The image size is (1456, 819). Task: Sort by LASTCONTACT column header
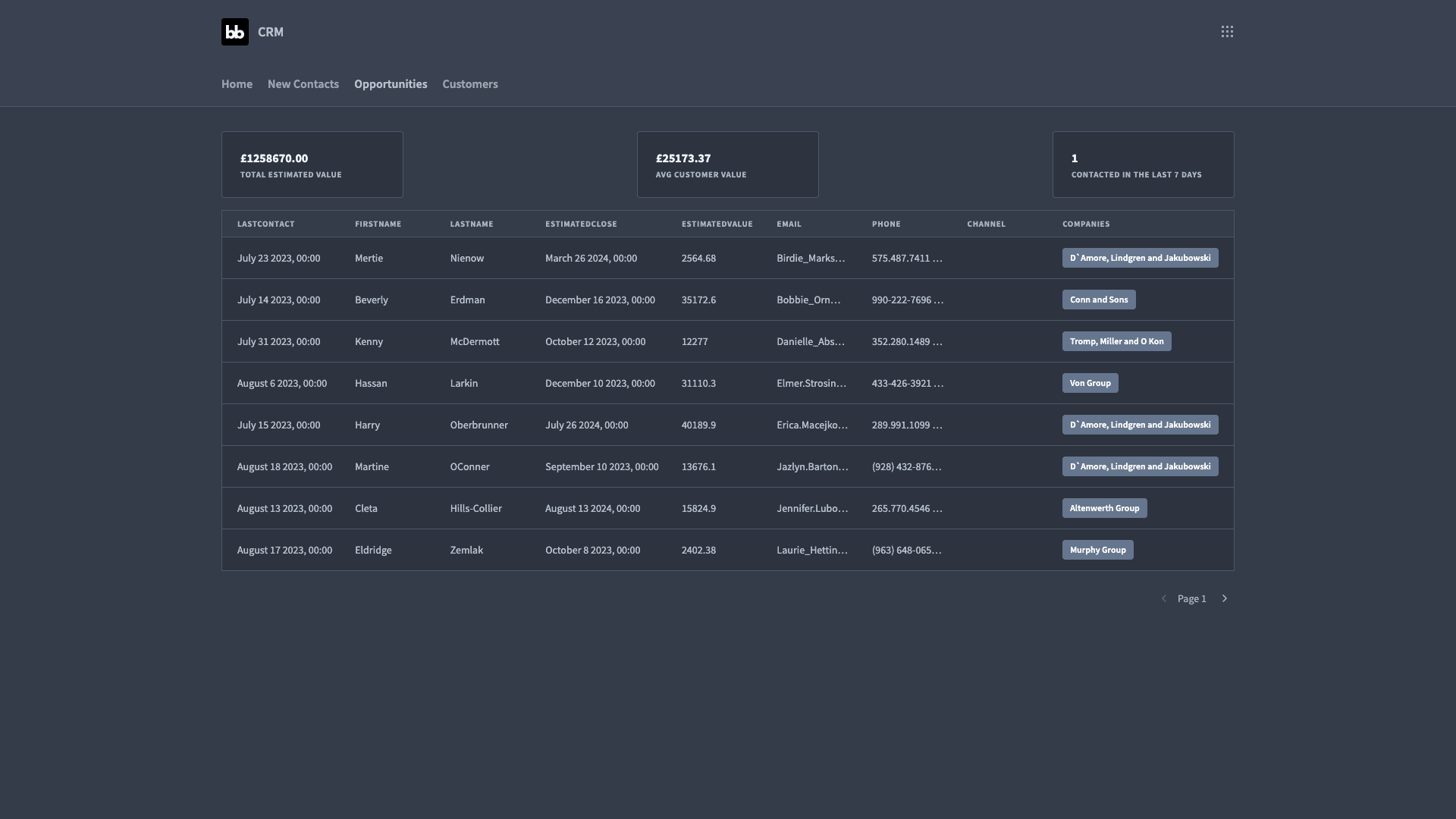coord(265,224)
